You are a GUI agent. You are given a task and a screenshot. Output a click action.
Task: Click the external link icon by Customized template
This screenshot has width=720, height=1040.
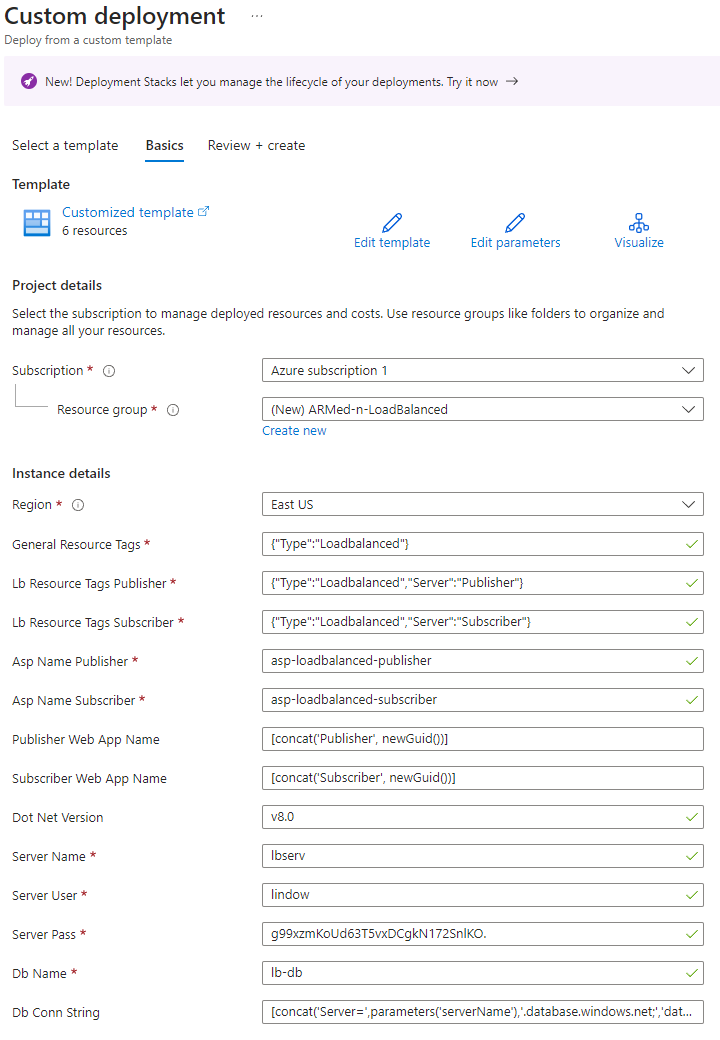tap(204, 212)
